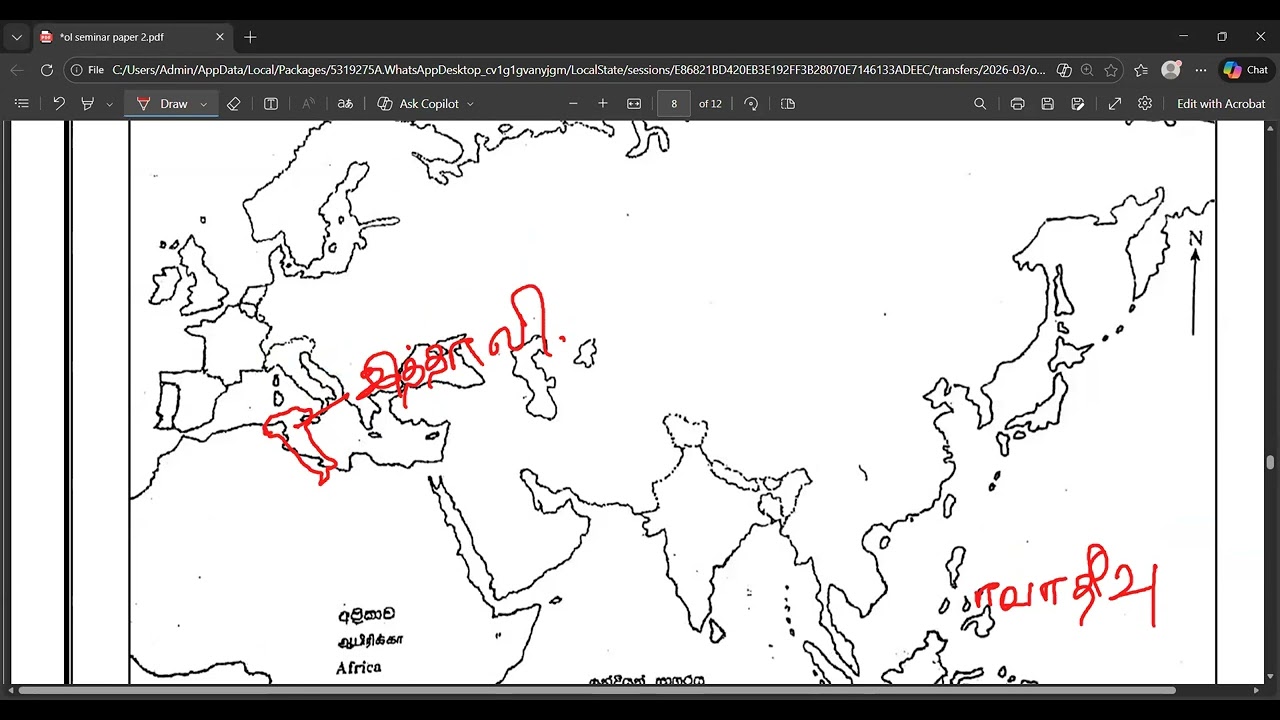Screen dimensions: 1280x720
Task: Select the 'ol seminar paper 2.pdf' tab
Action: [133, 37]
